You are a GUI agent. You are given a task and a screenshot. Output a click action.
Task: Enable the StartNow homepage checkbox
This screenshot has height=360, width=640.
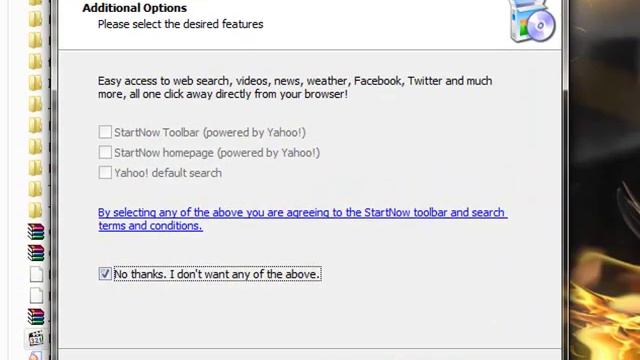(x=105, y=152)
